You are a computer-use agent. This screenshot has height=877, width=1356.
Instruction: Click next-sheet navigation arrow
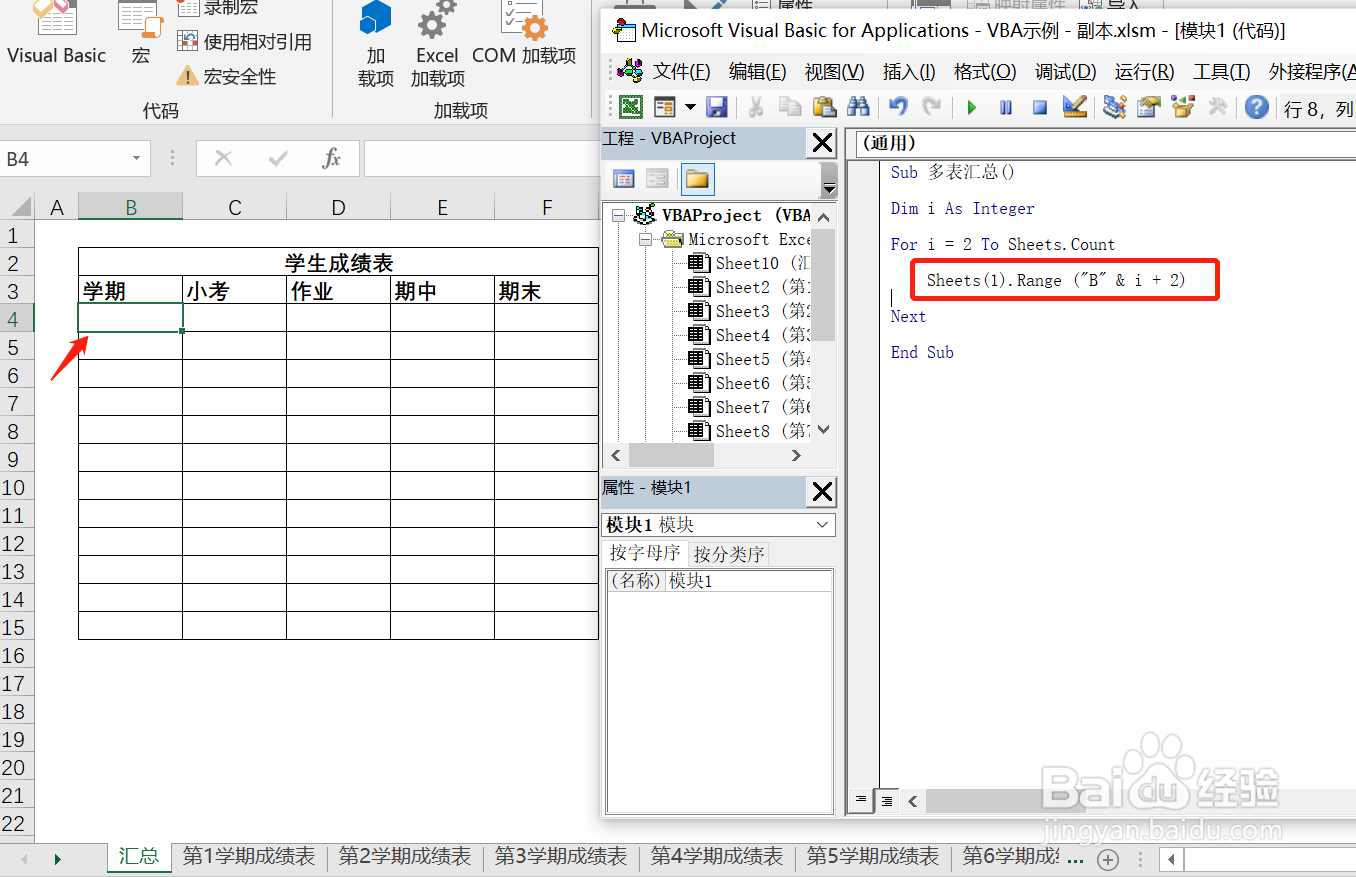57,859
